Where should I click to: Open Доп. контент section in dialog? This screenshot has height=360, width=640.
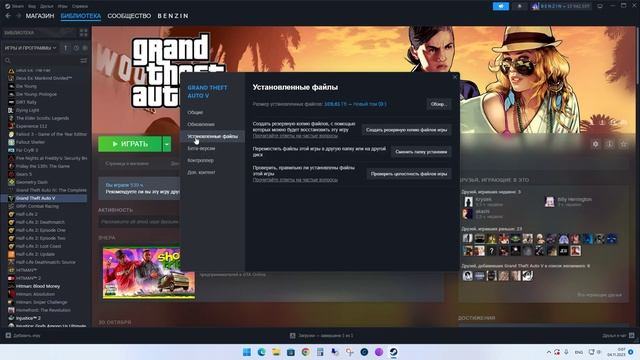[201, 172]
